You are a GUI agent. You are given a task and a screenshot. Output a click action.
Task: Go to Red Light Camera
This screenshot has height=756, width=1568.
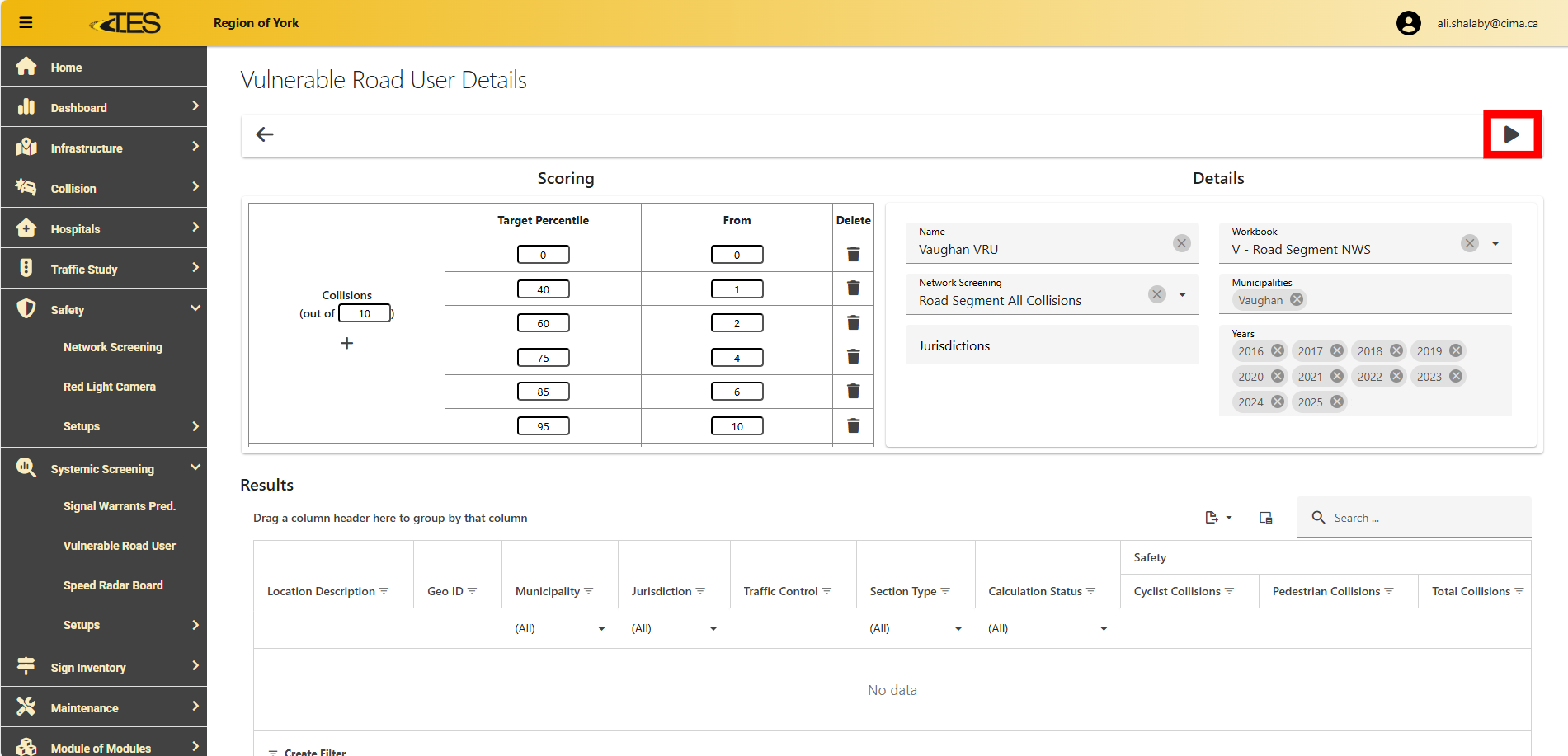109,387
